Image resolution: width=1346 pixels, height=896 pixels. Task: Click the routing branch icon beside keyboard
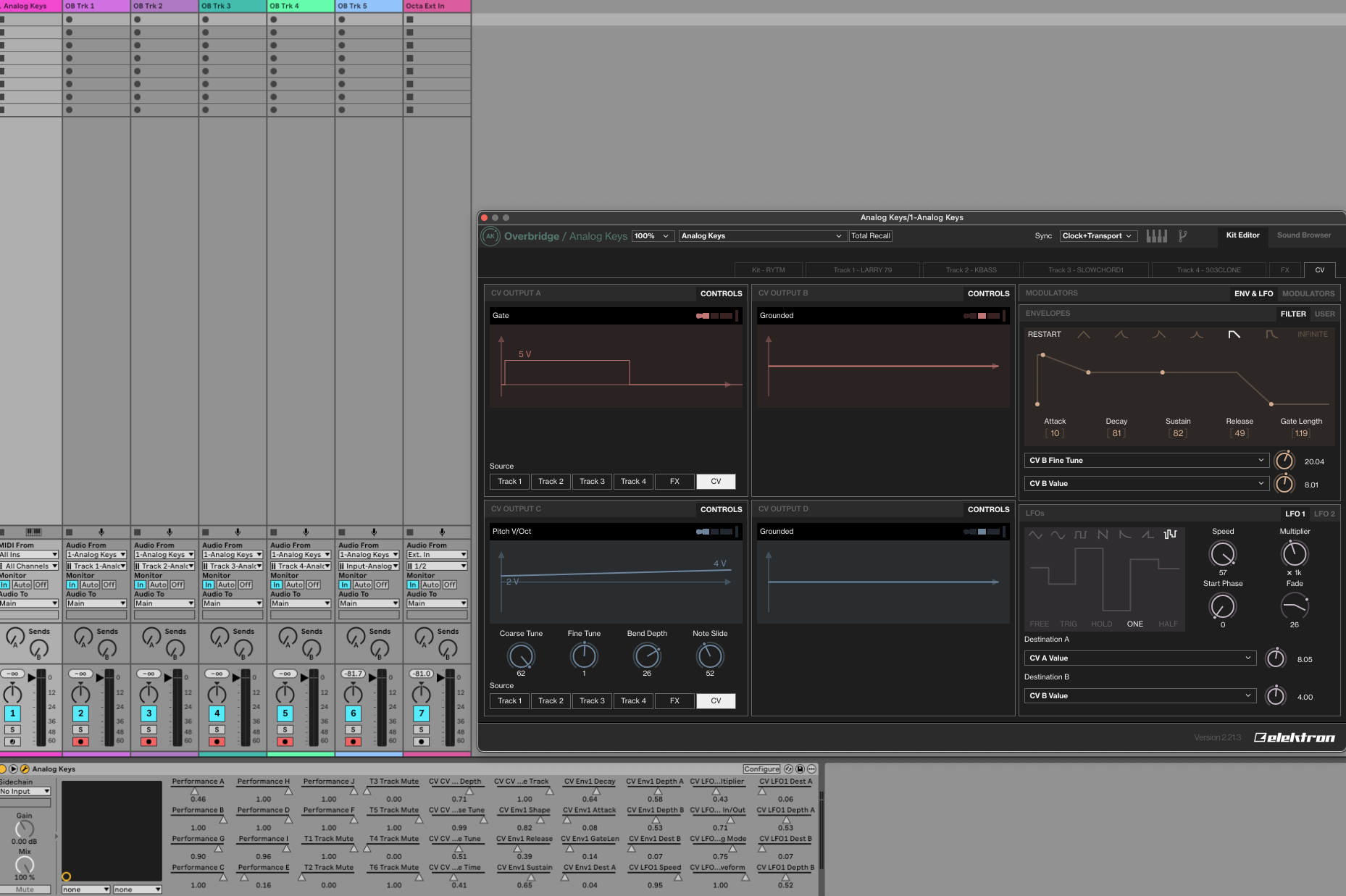click(1182, 235)
